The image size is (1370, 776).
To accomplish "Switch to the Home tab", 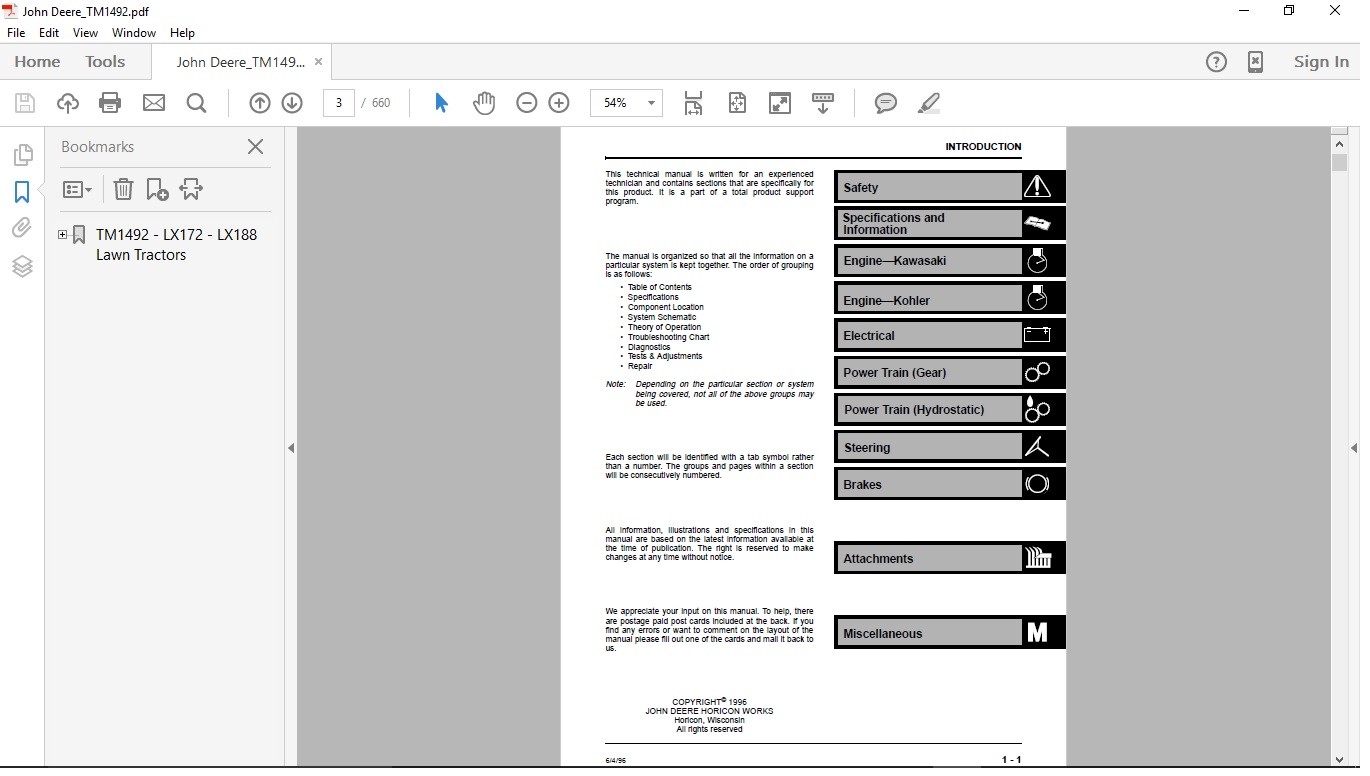I will coord(37,62).
